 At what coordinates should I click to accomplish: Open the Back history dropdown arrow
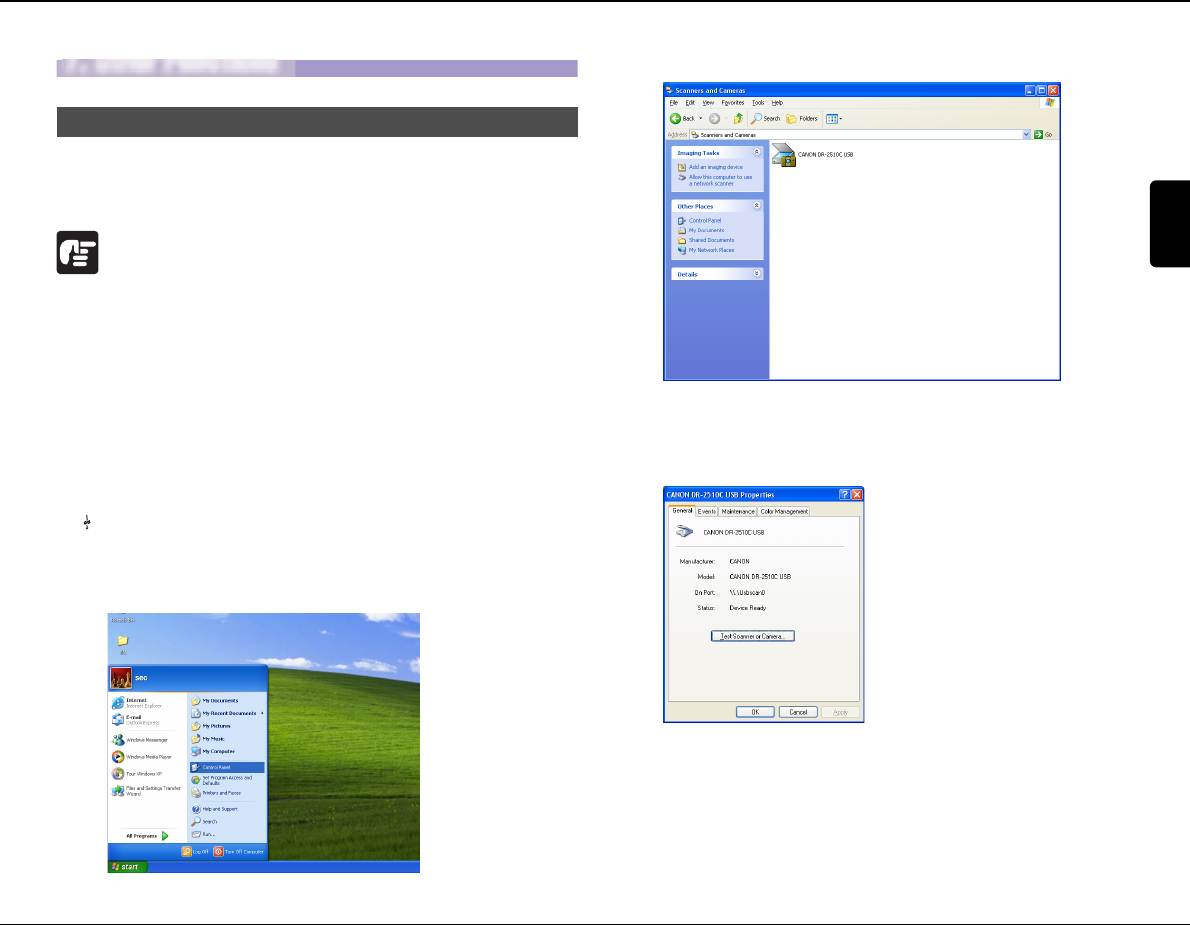click(700, 118)
